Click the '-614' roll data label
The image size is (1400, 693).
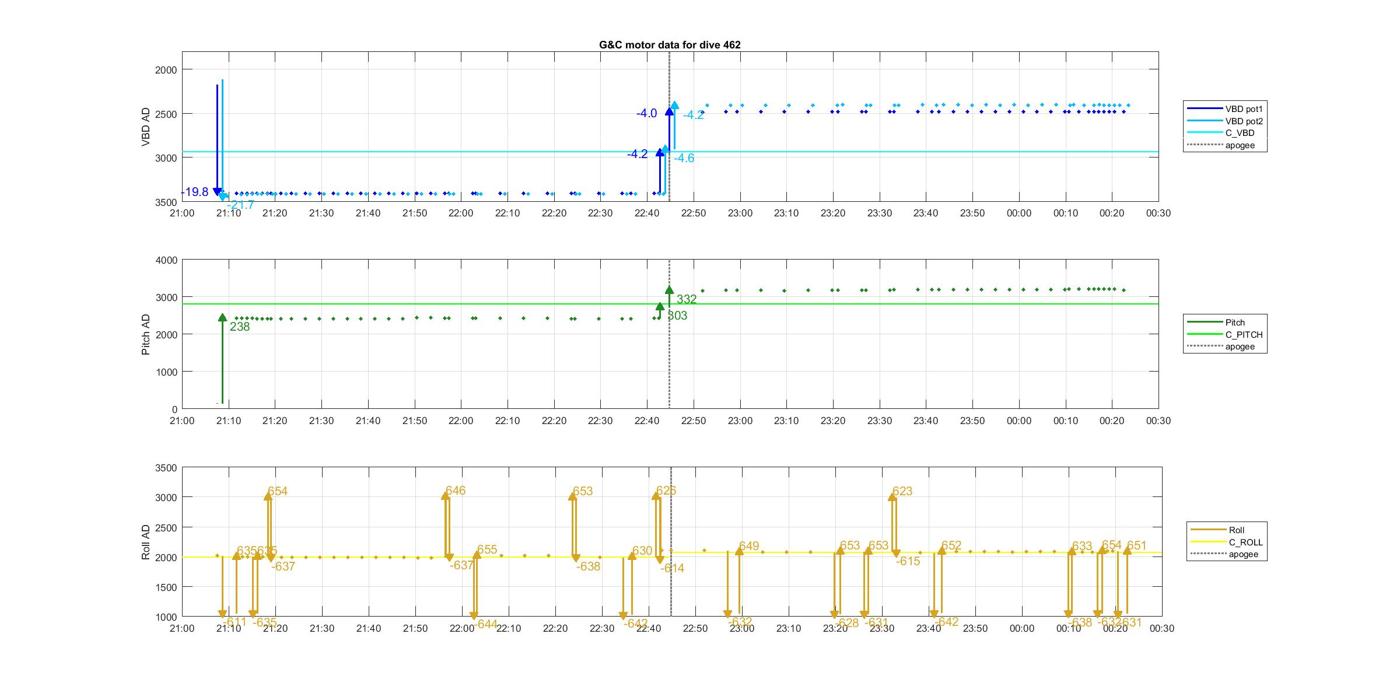coord(672,568)
